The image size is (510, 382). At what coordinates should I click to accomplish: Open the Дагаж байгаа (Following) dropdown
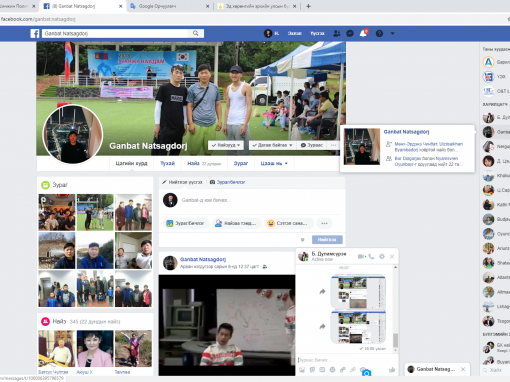(272, 145)
